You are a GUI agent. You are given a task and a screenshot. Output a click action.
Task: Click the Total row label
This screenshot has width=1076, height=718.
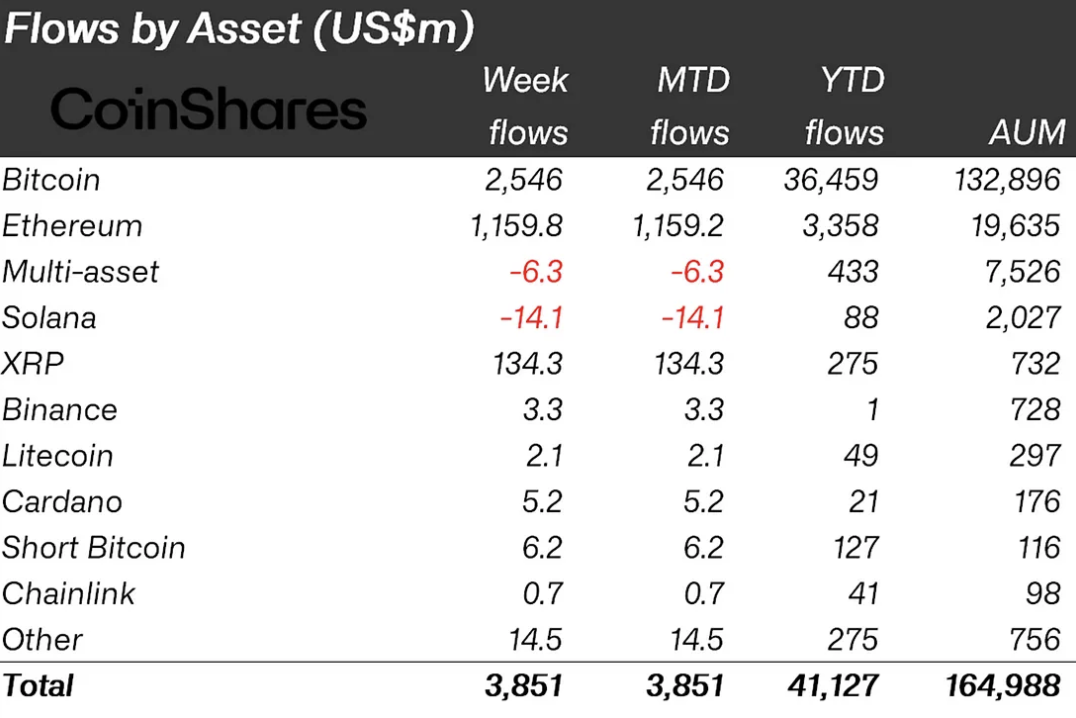click(38, 686)
